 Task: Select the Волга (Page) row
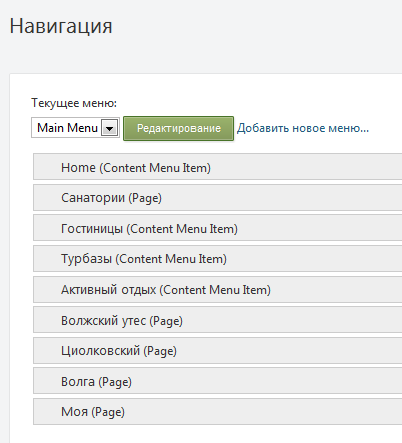click(x=217, y=381)
